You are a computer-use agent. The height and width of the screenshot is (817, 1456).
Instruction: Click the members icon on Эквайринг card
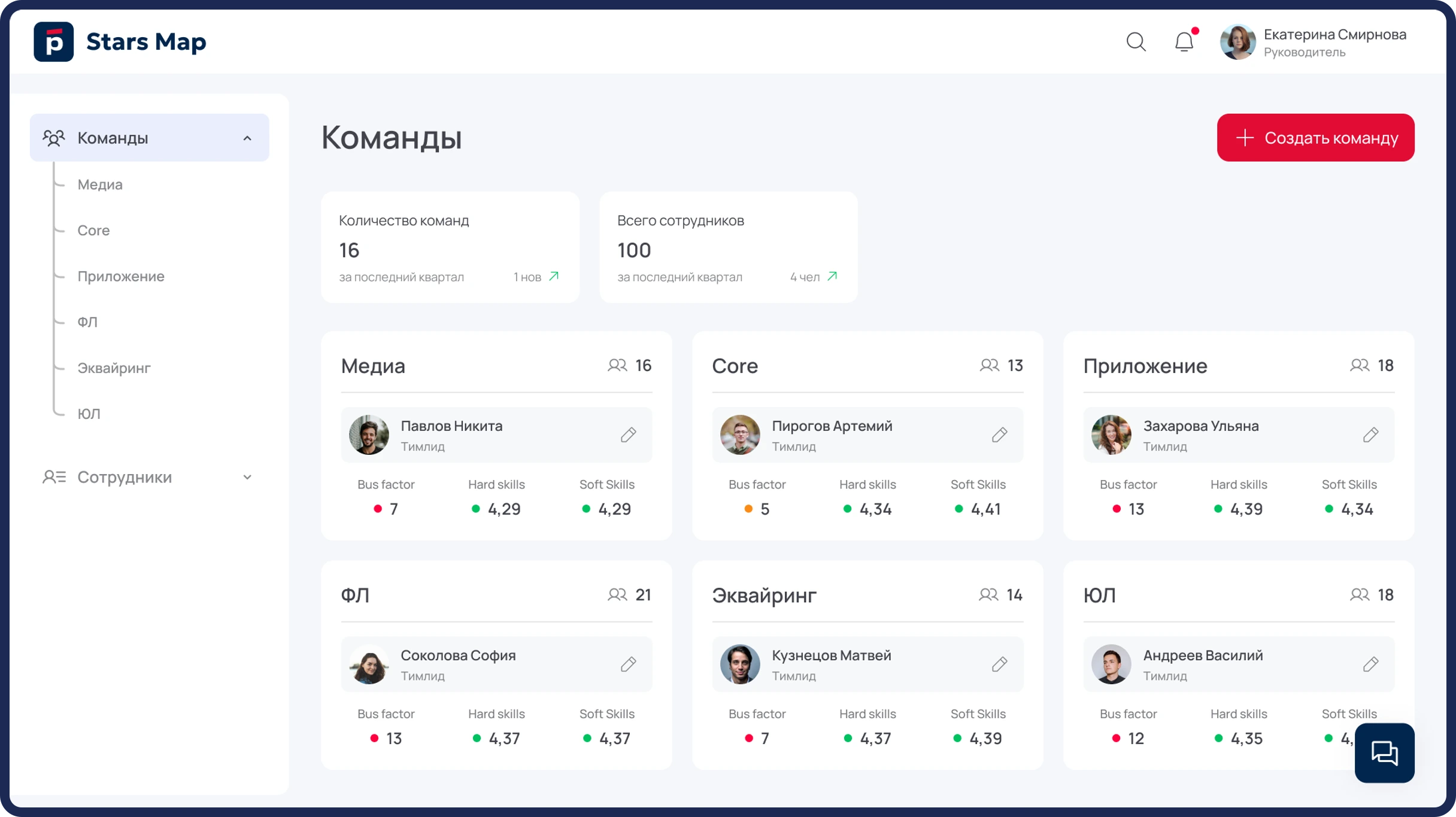(988, 594)
